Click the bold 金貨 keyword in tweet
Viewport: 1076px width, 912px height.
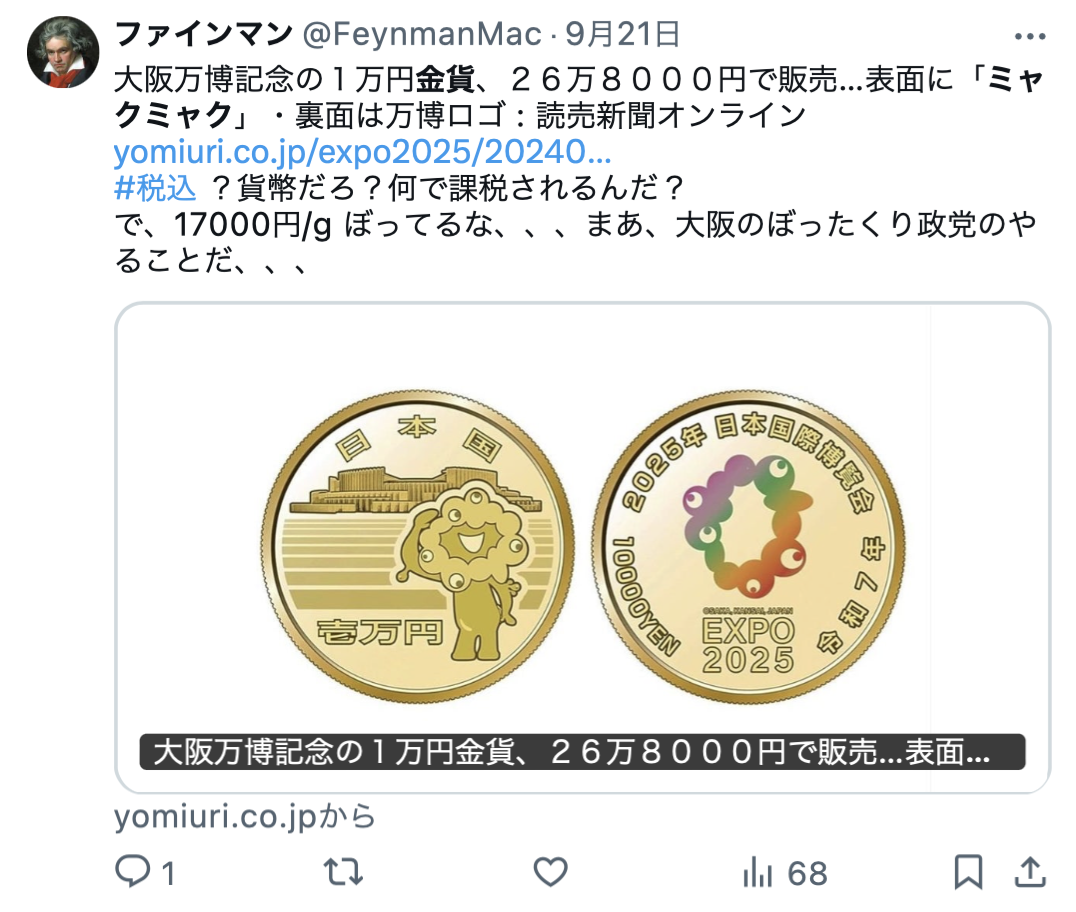pyautogui.click(x=445, y=80)
